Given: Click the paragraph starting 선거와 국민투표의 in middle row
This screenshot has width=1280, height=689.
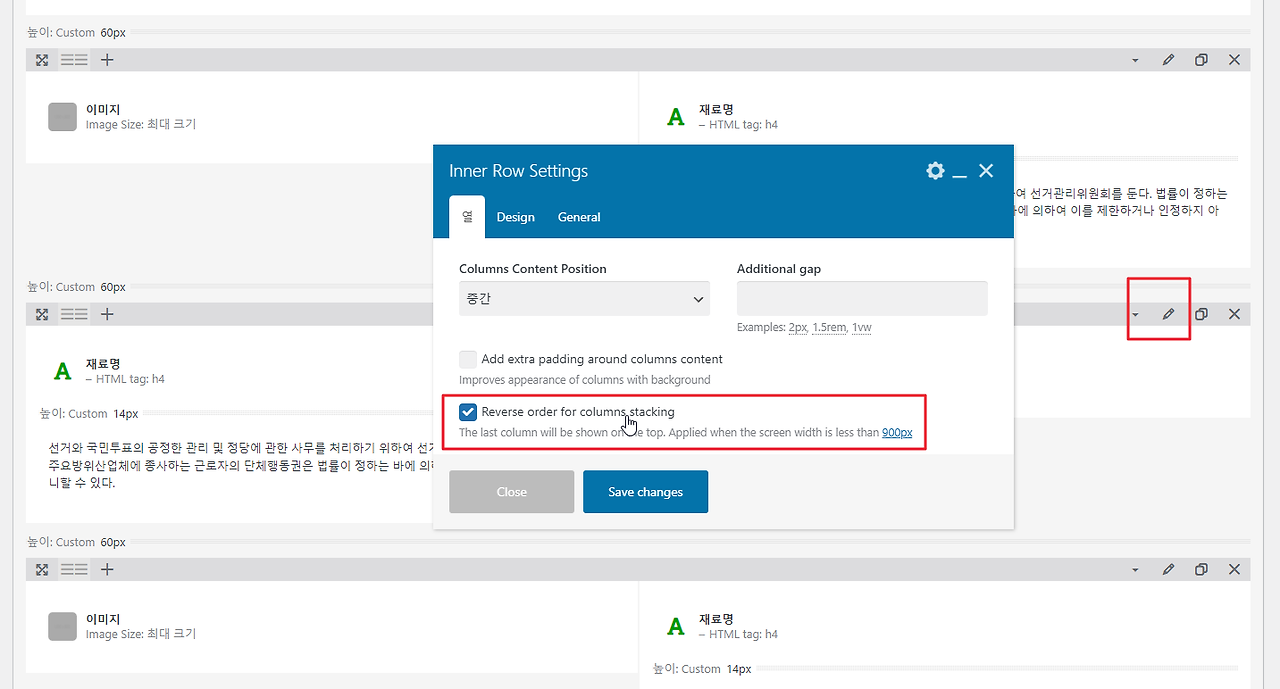Looking at the screenshot, I should (240, 465).
